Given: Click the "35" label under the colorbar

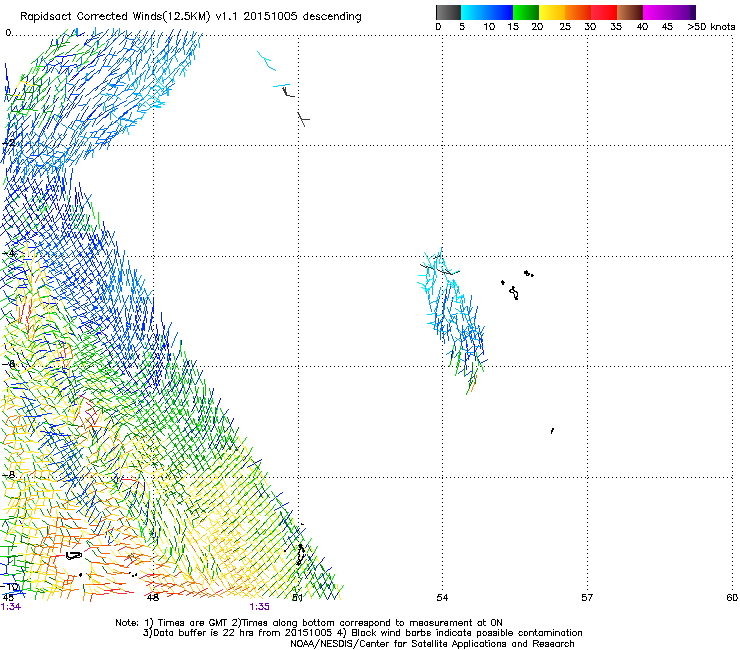Looking at the screenshot, I should (x=616, y=27).
